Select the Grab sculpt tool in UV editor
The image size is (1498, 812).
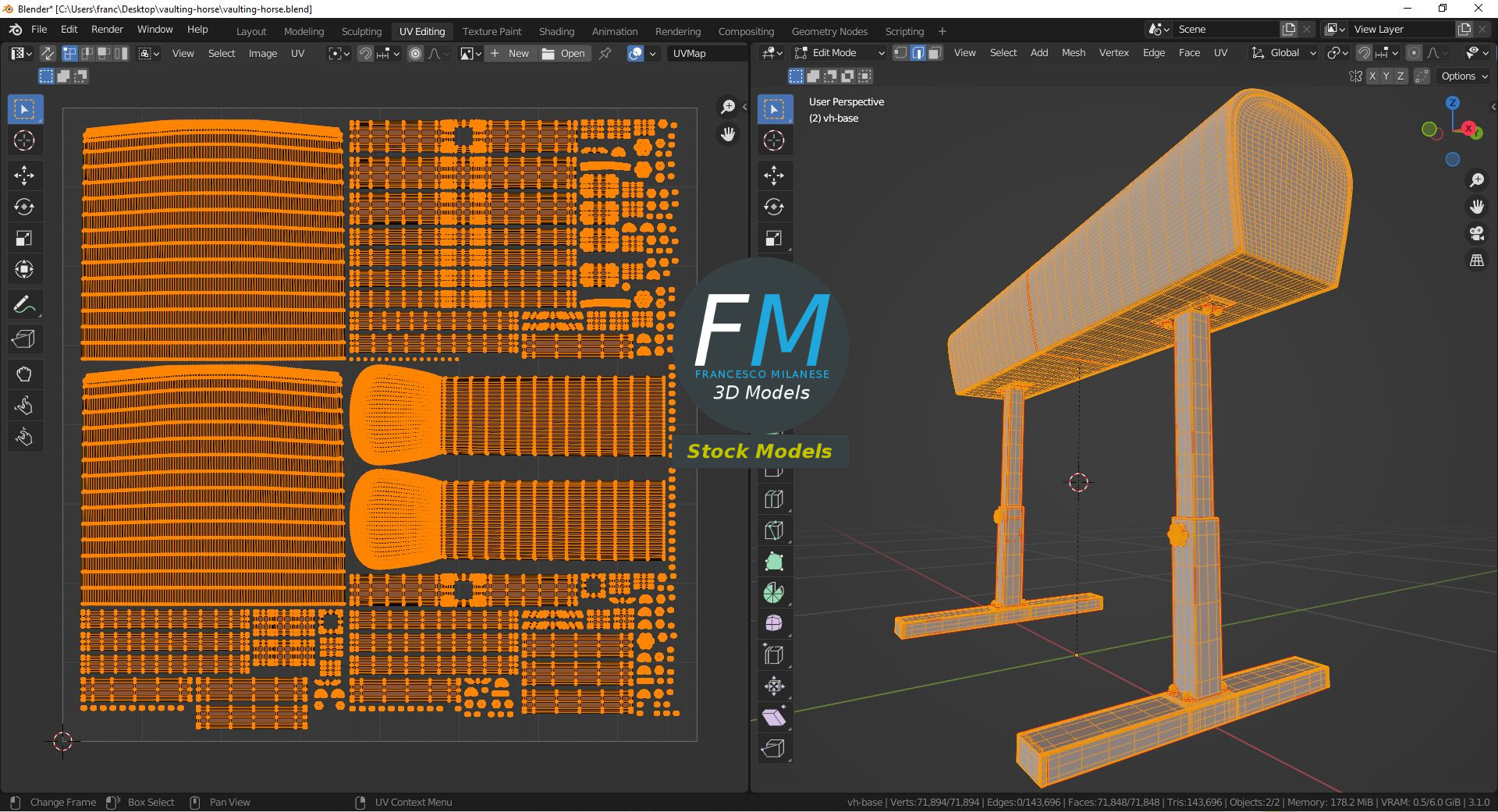(24, 374)
